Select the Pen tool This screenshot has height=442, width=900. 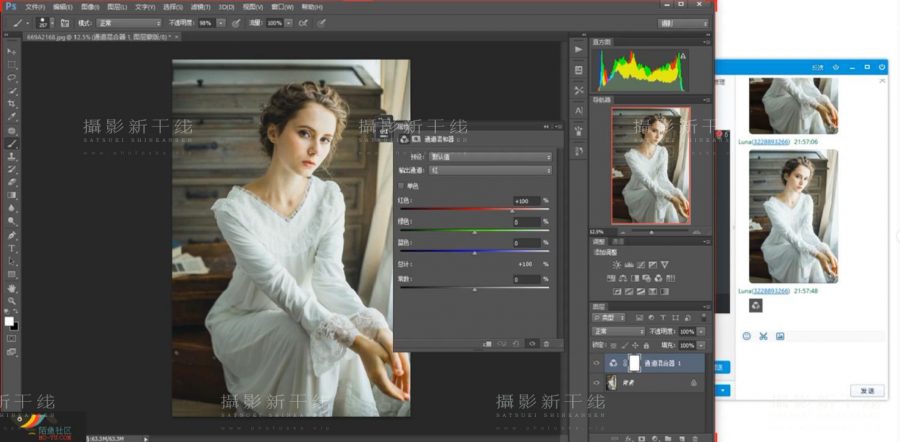pos(11,235)
